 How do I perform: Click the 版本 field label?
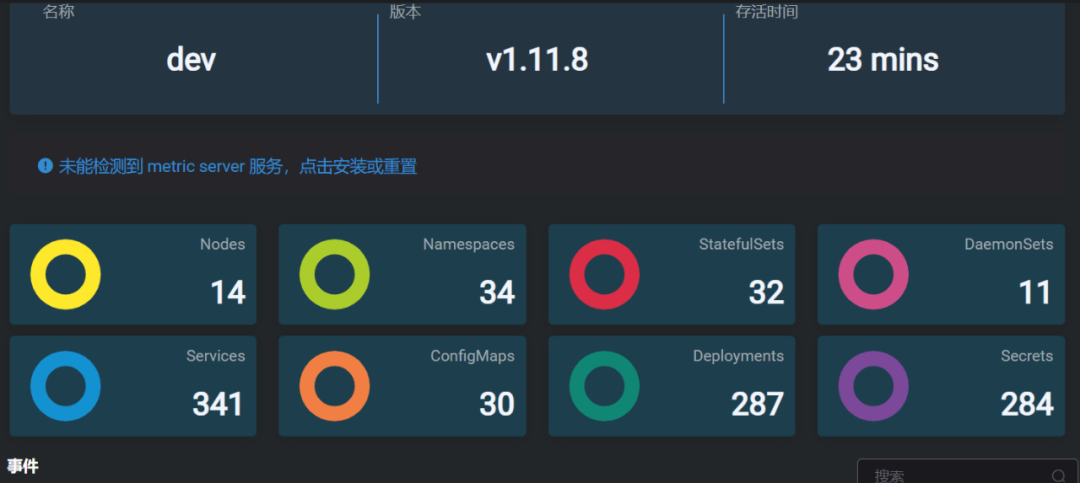pos(406,12)
